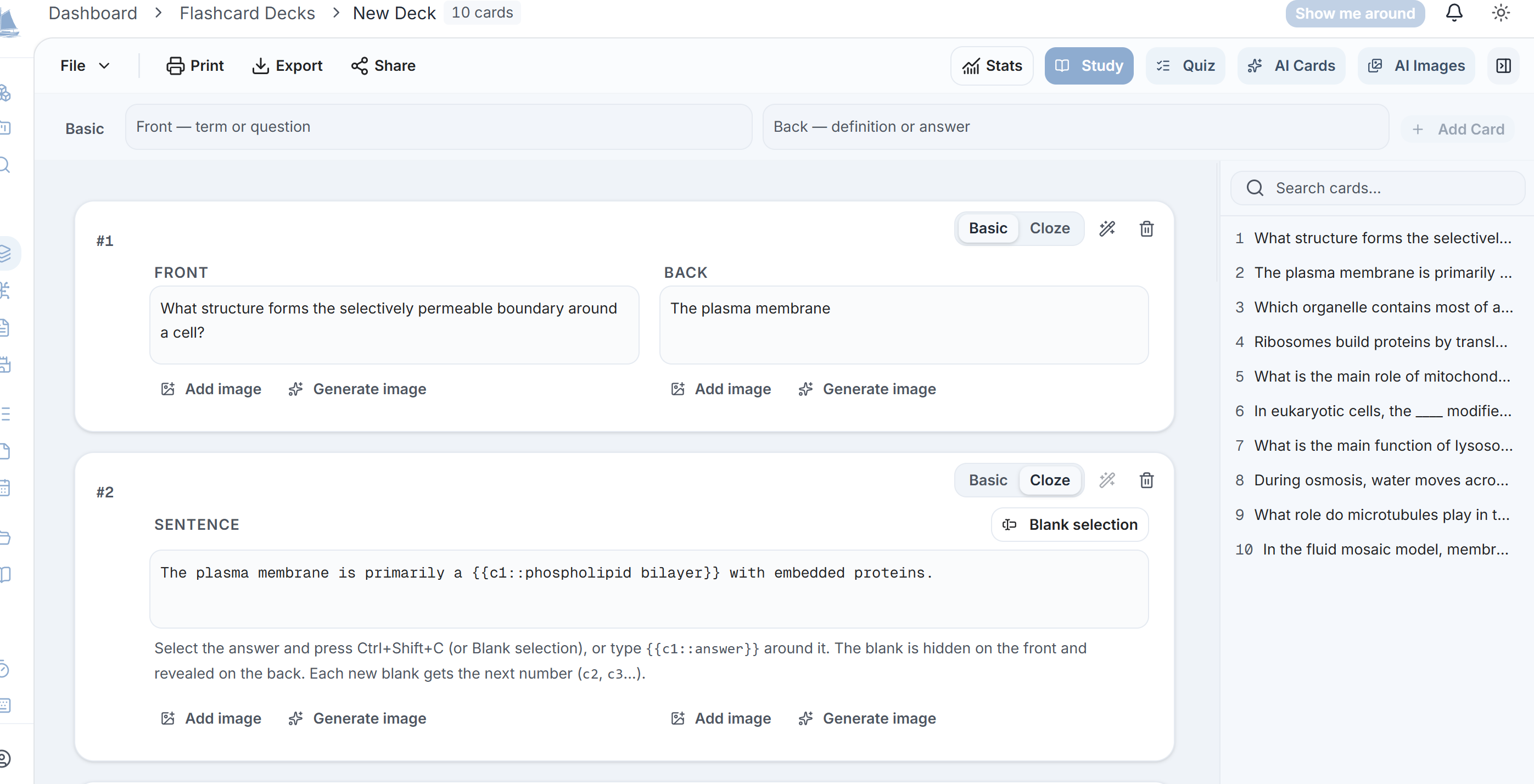Open the File dropdown menu
Screen dimensions: 1534x784
pos(85,65)
